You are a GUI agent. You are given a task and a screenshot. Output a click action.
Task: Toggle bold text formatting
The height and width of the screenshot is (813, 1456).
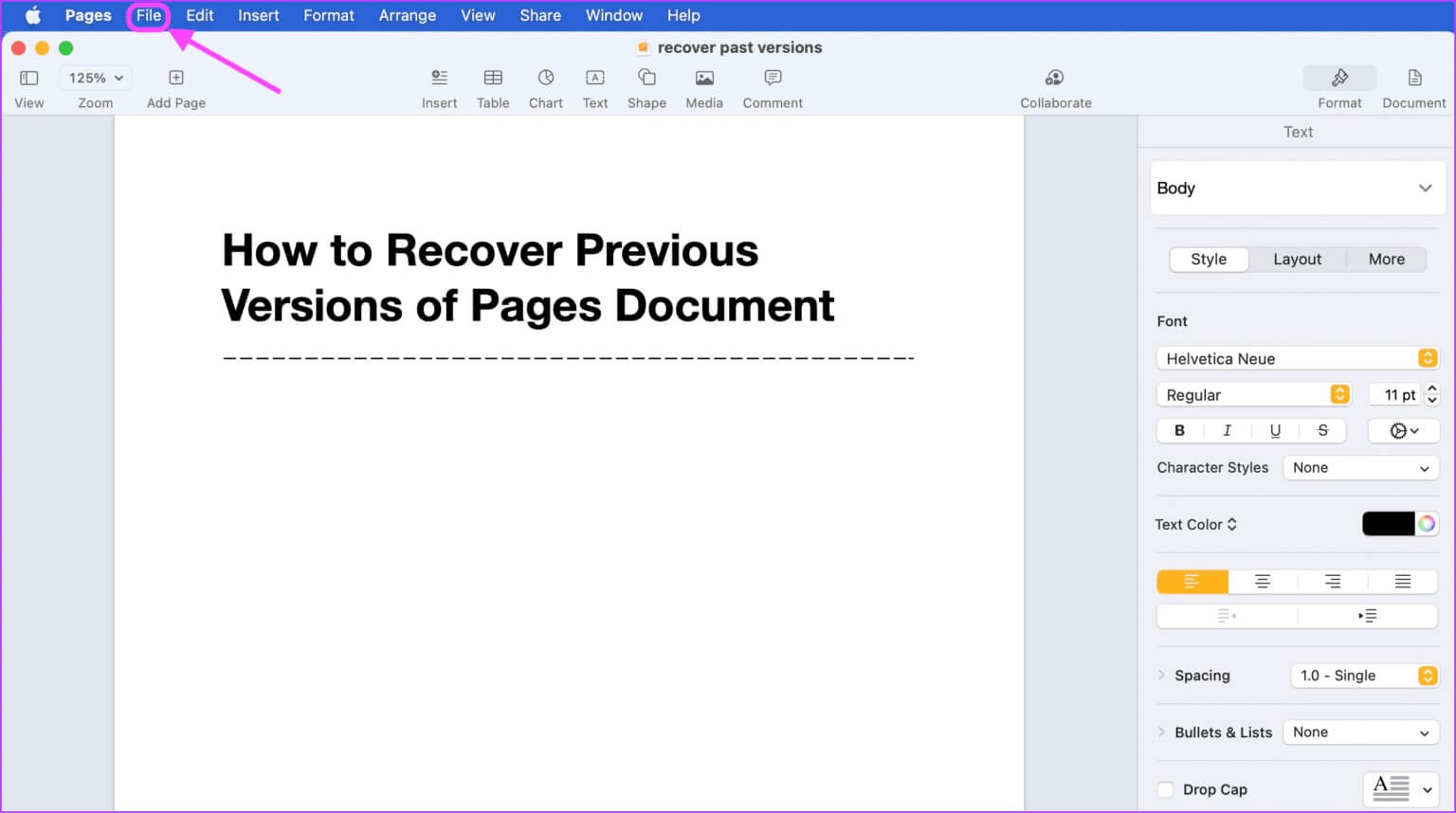[1179, 430]
